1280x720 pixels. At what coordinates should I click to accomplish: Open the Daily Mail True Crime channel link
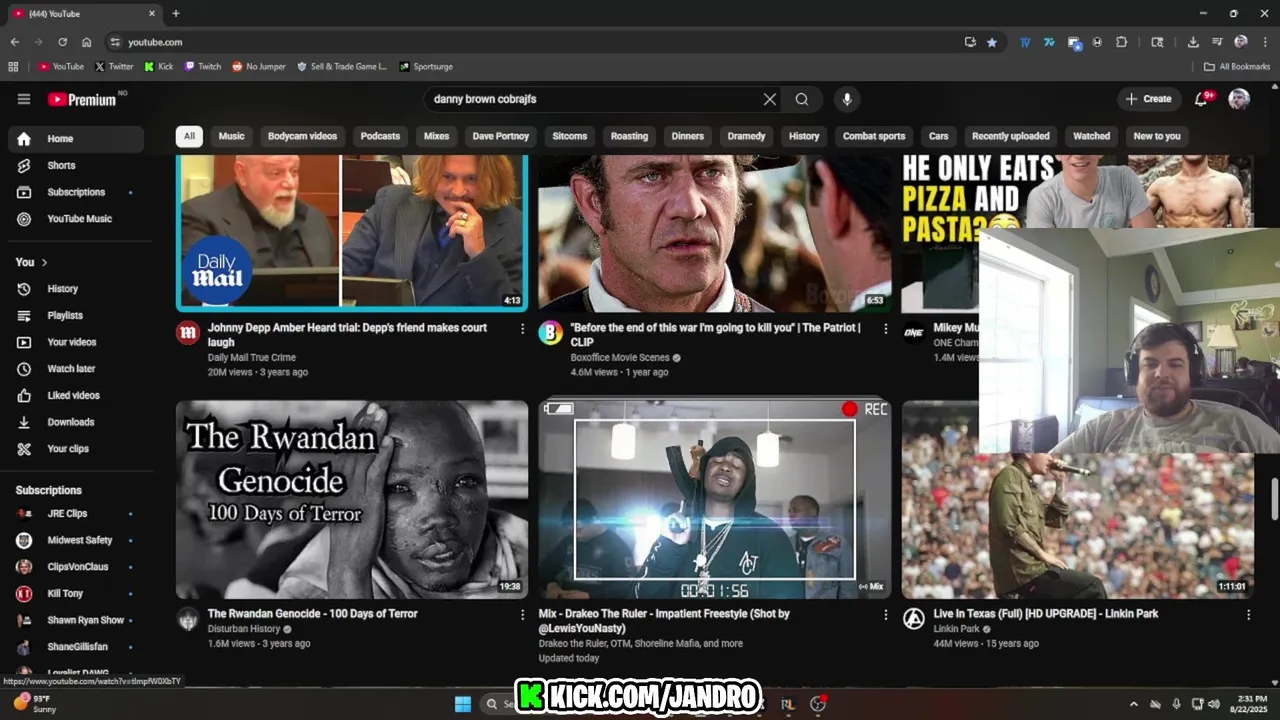[252, 357]
